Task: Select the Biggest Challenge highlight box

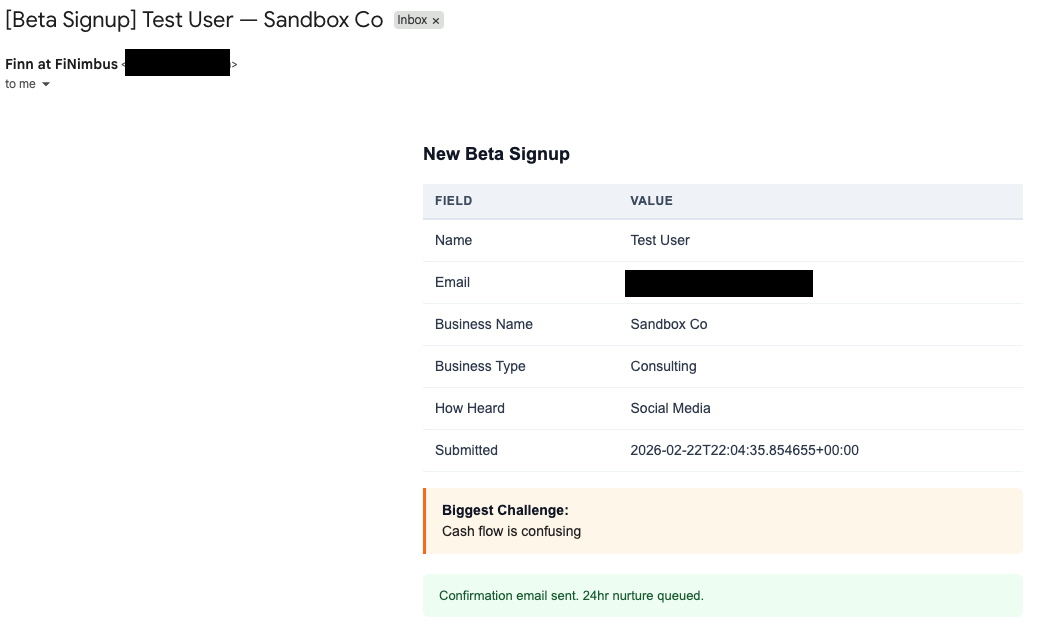Action: [x=723, y=520]
